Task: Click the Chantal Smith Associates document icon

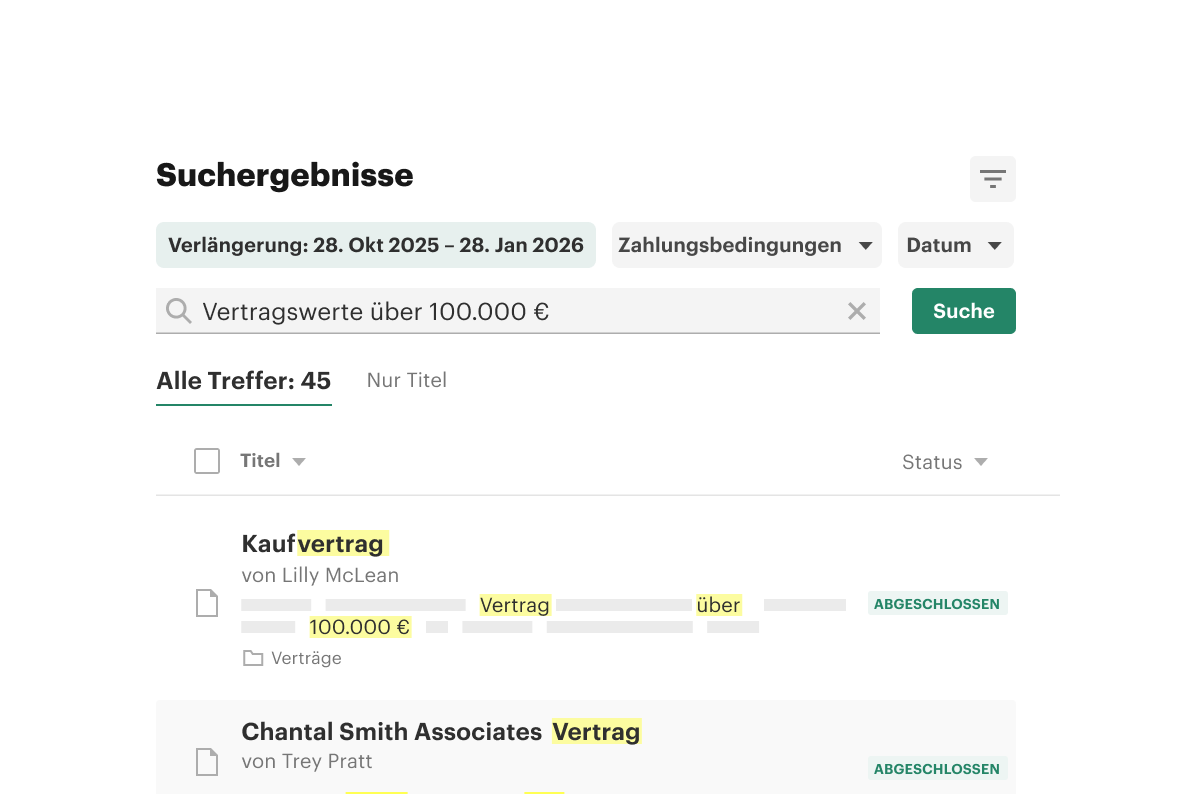Action: (x=207, y=762)
